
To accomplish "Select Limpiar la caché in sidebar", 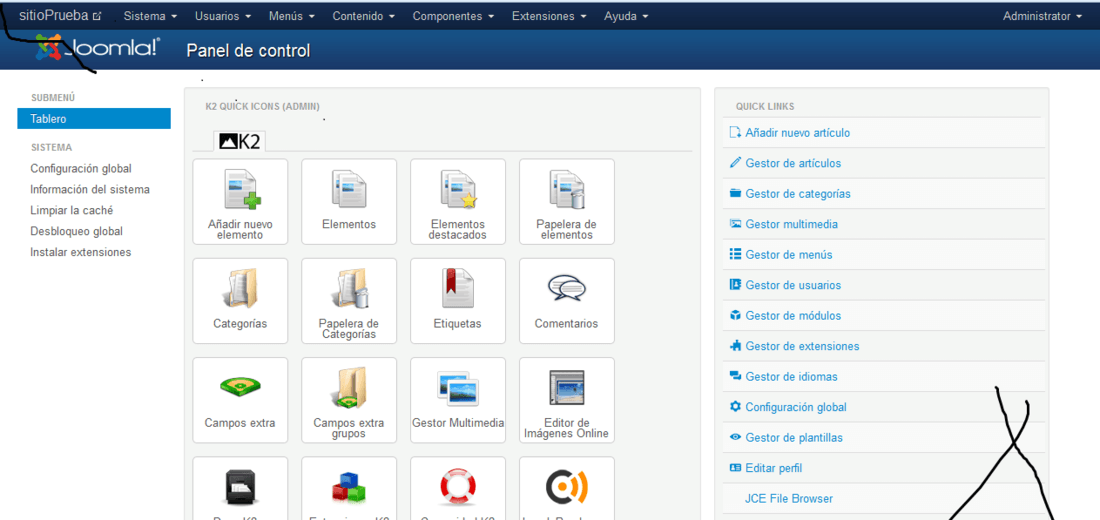I will tap(72, 211).
